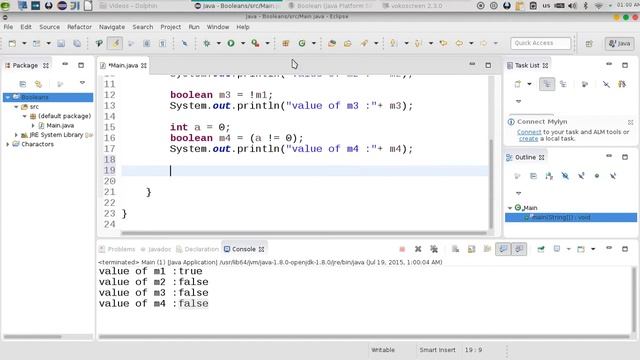Toggle Show Console on standard output change

tap(503, 249)
